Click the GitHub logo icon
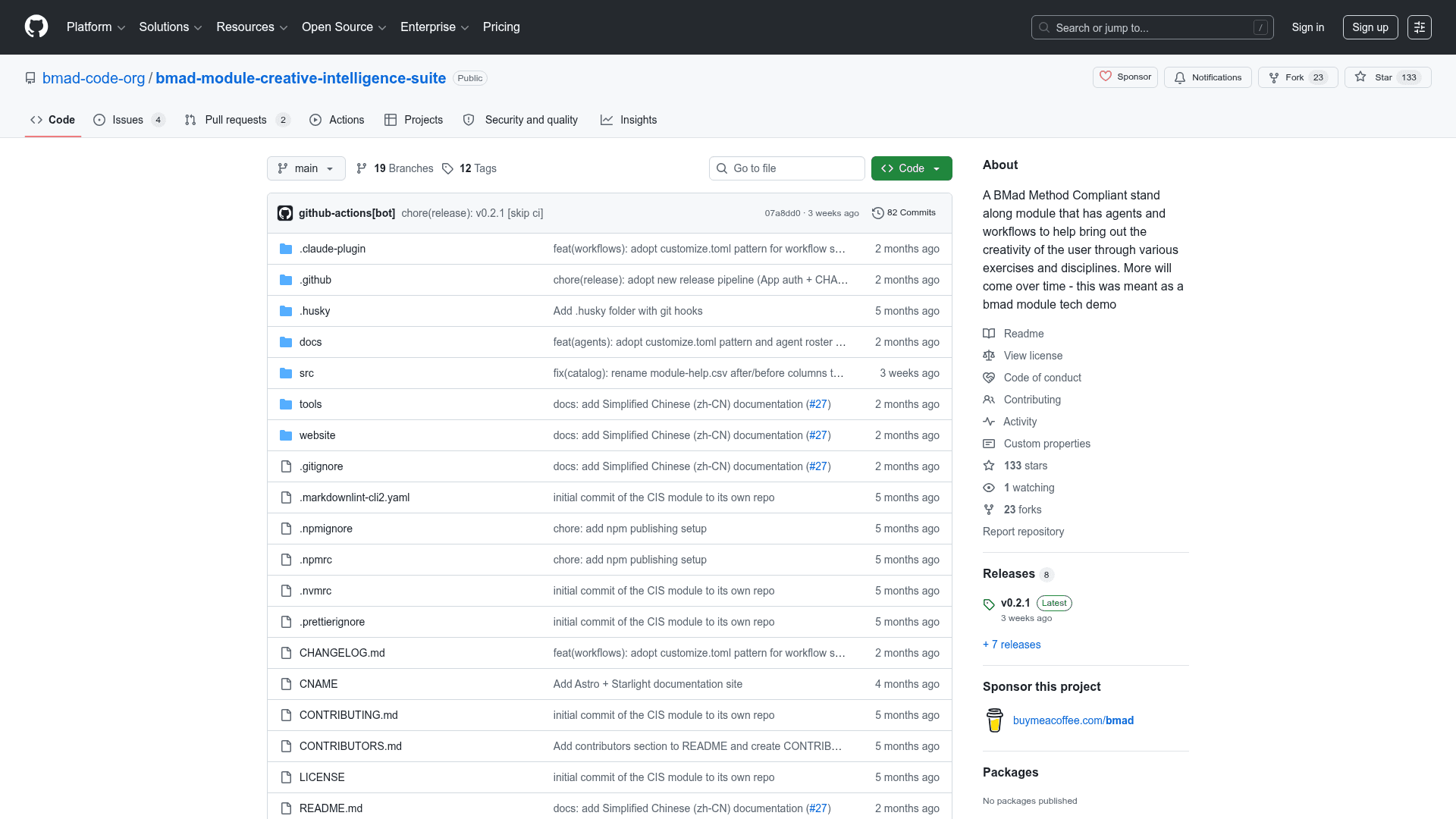The image size is (1456, 819). point(36,27)
